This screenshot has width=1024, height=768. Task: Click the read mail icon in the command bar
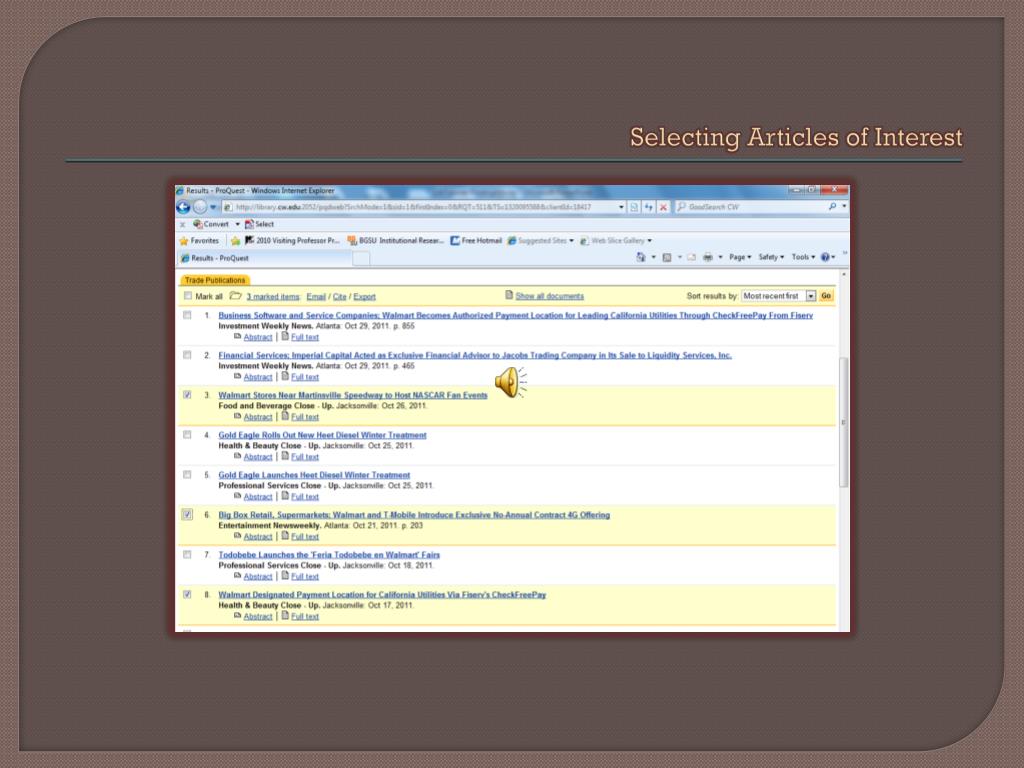click(692, 257)
